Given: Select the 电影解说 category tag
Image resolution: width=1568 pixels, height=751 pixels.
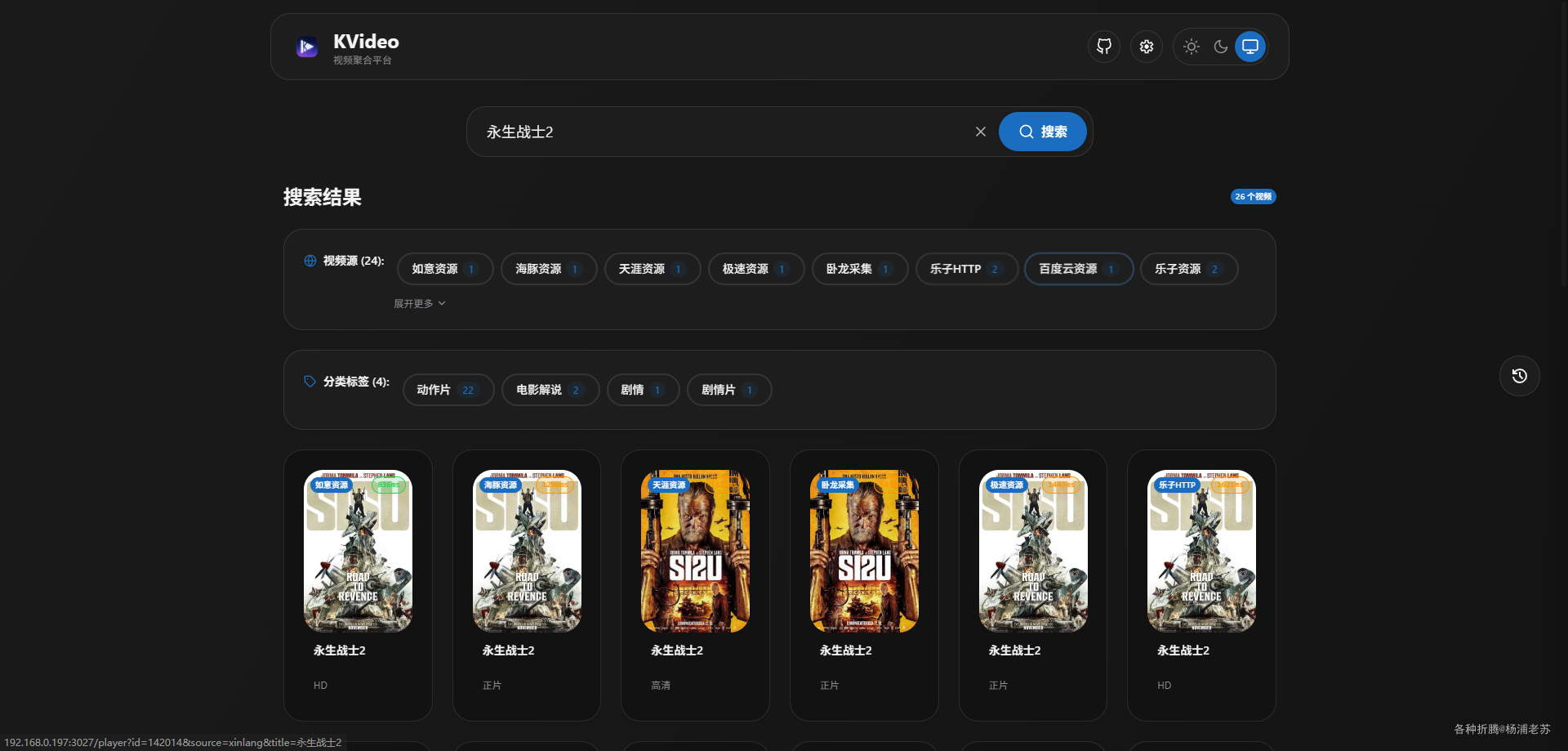Looking at the screenshot, I should pyautogui.click(x=550, y=390).
